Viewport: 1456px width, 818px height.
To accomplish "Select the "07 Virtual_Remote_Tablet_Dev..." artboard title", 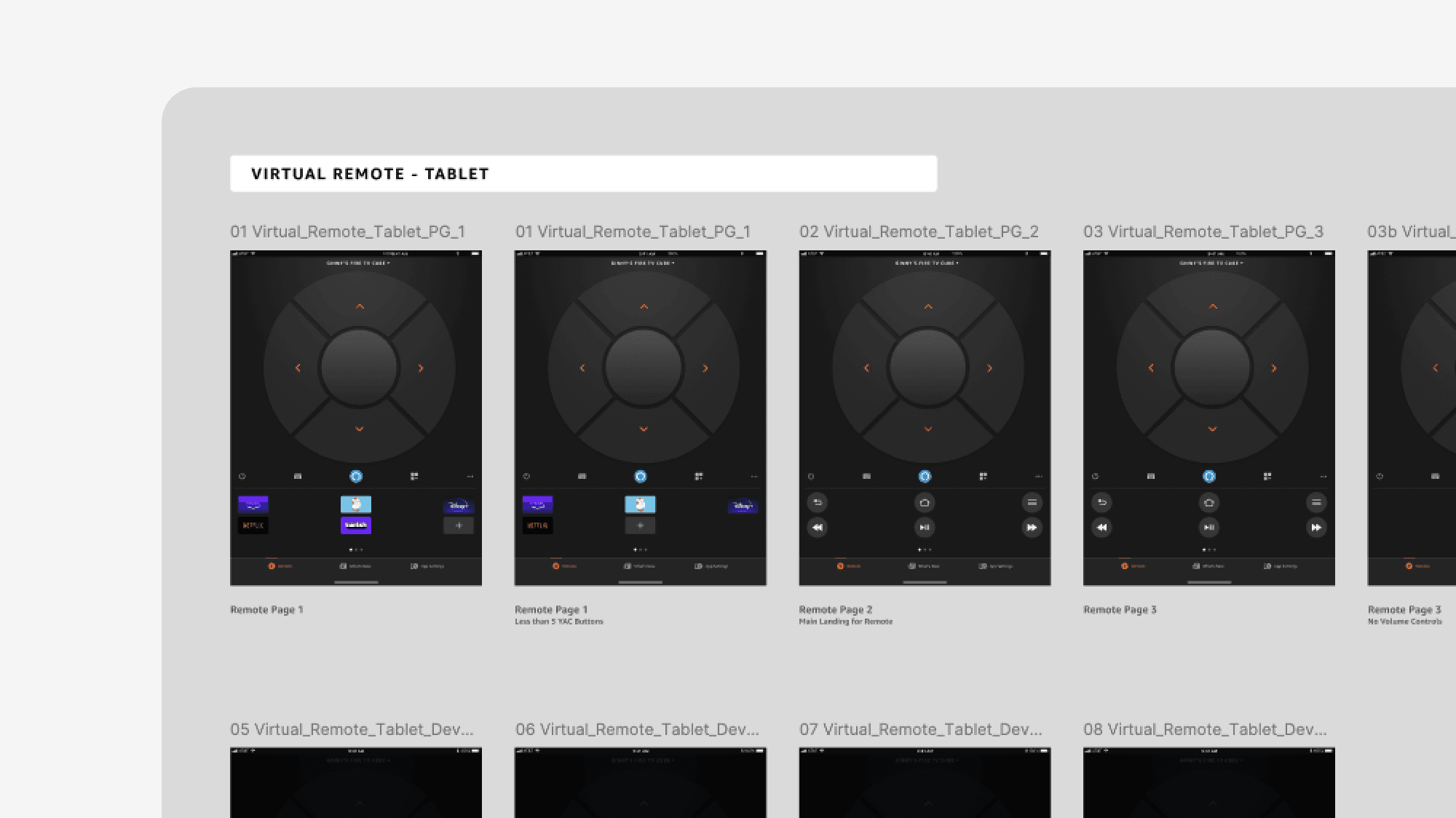I will pos(921,729).
